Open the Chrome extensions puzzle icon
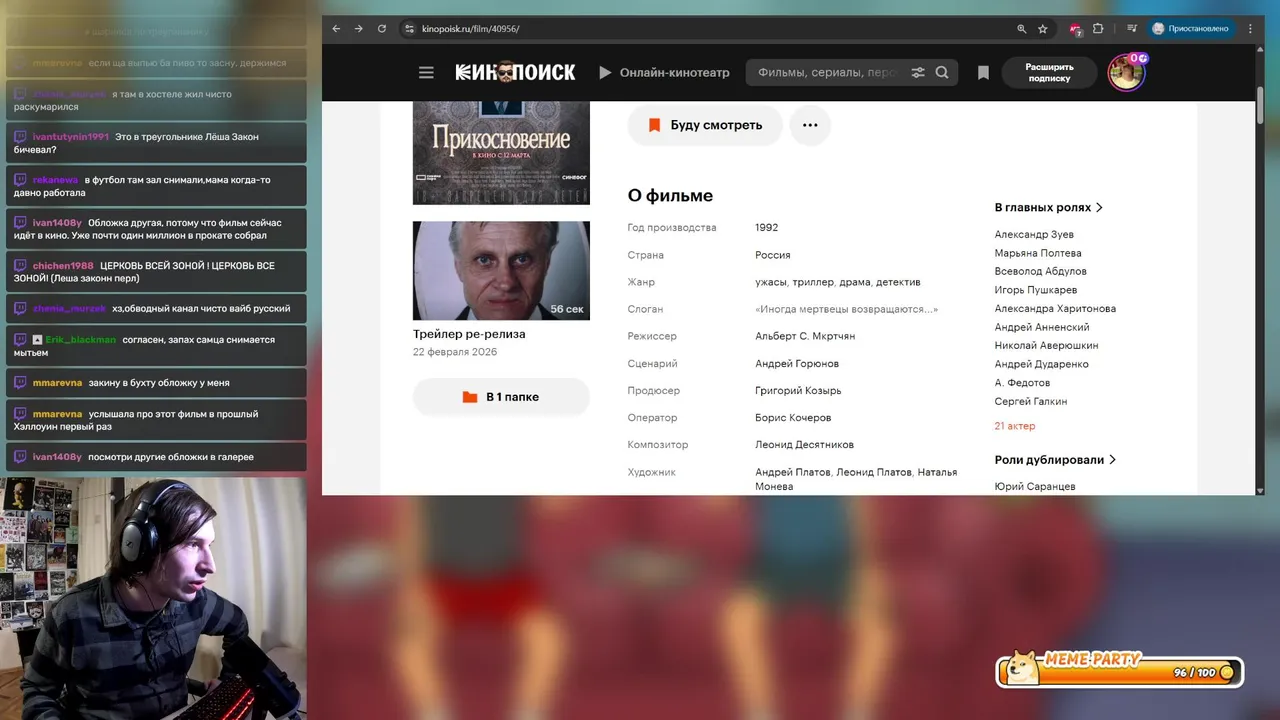Screen dimensions: 1280x720 pos(1098,29)
